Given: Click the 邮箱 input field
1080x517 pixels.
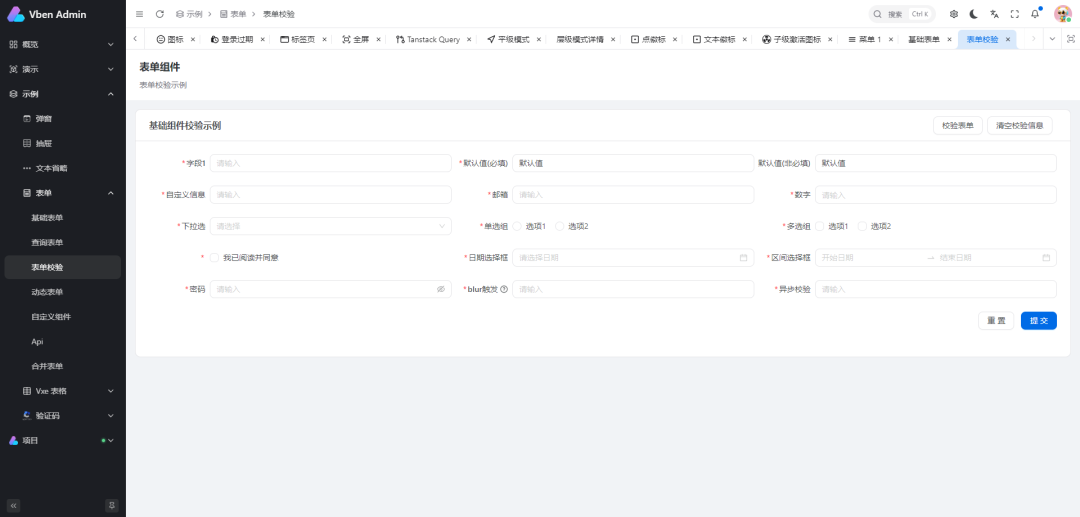Looking at the screenshot, I should 633,195.
